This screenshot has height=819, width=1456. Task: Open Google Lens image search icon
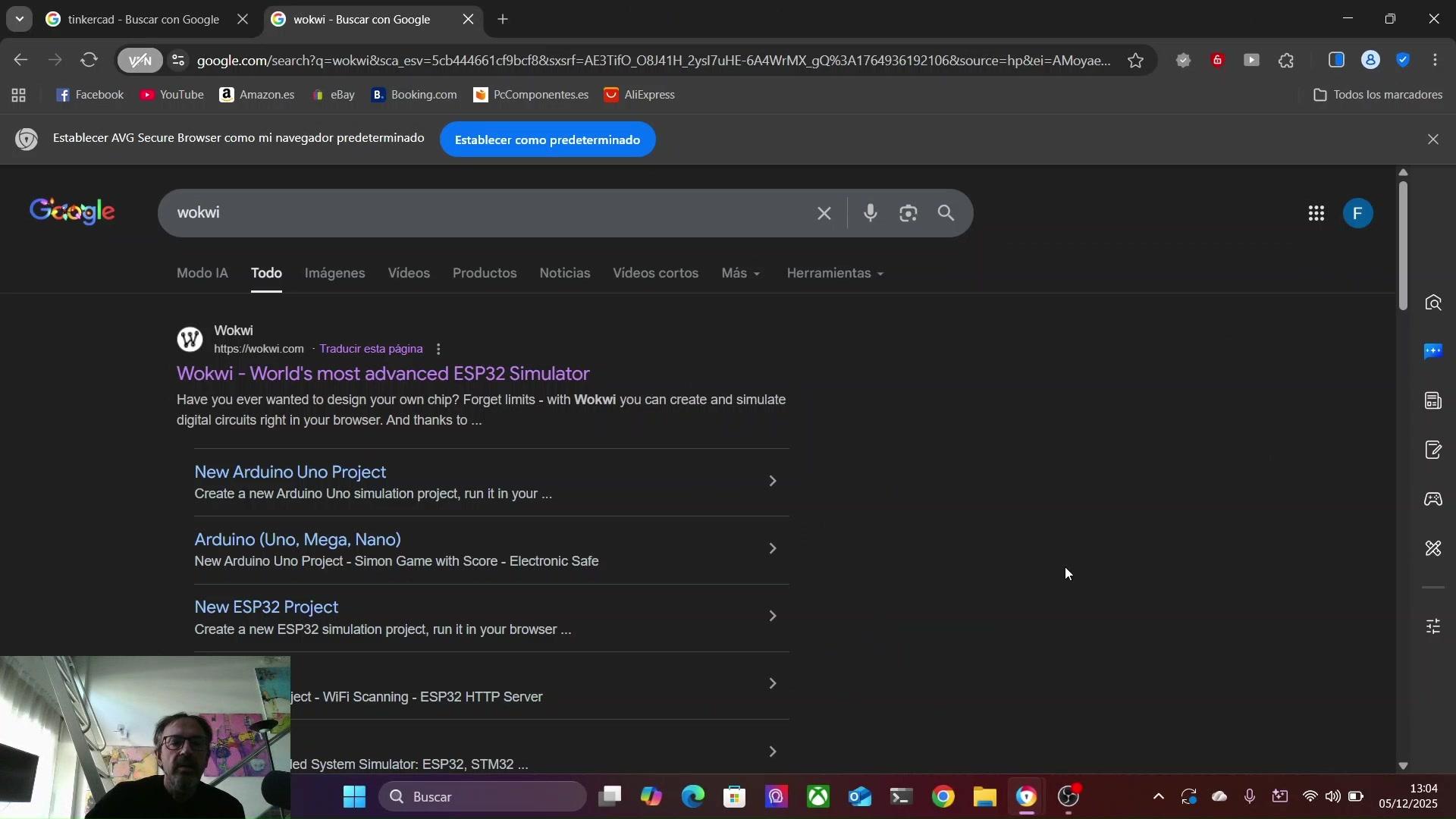pos(908,214)
